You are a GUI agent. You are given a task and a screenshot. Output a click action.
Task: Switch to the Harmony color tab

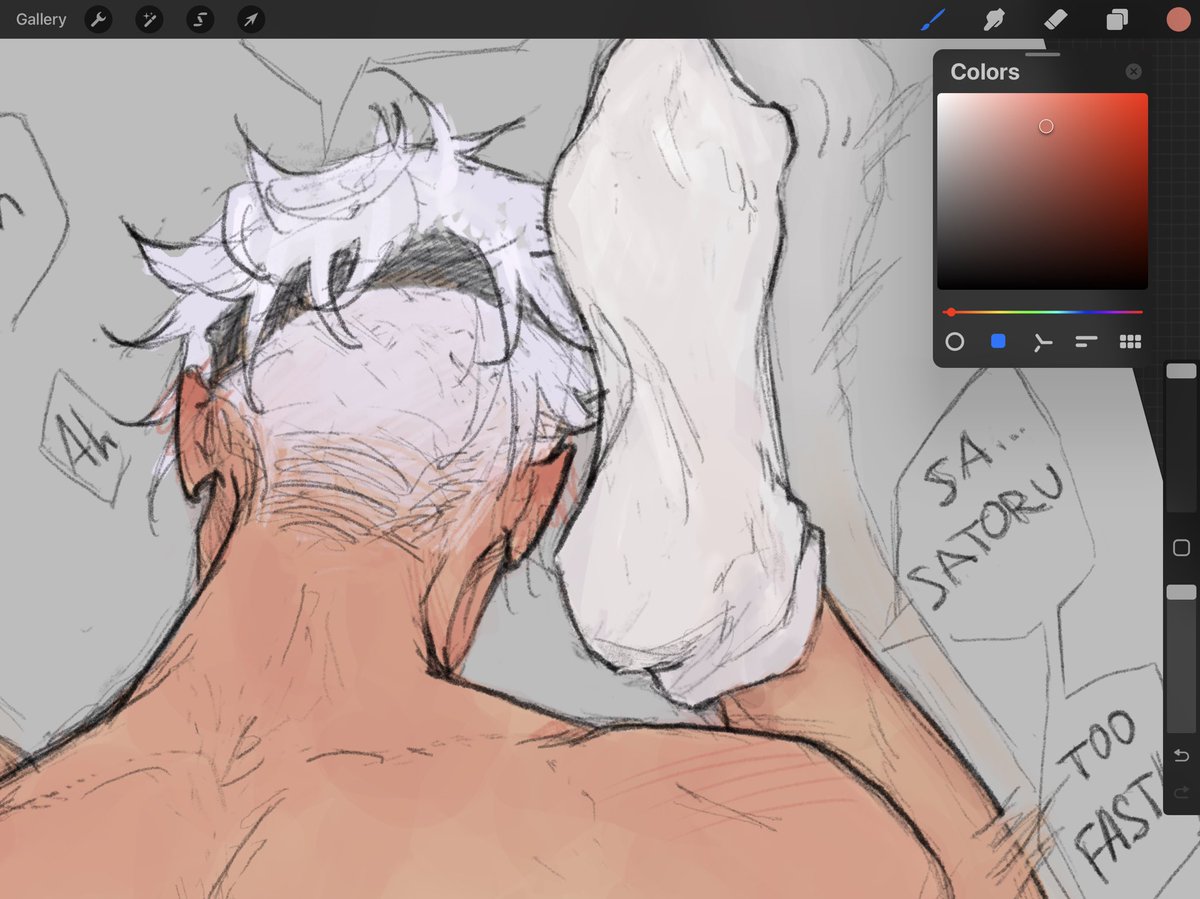(1042, 342)
